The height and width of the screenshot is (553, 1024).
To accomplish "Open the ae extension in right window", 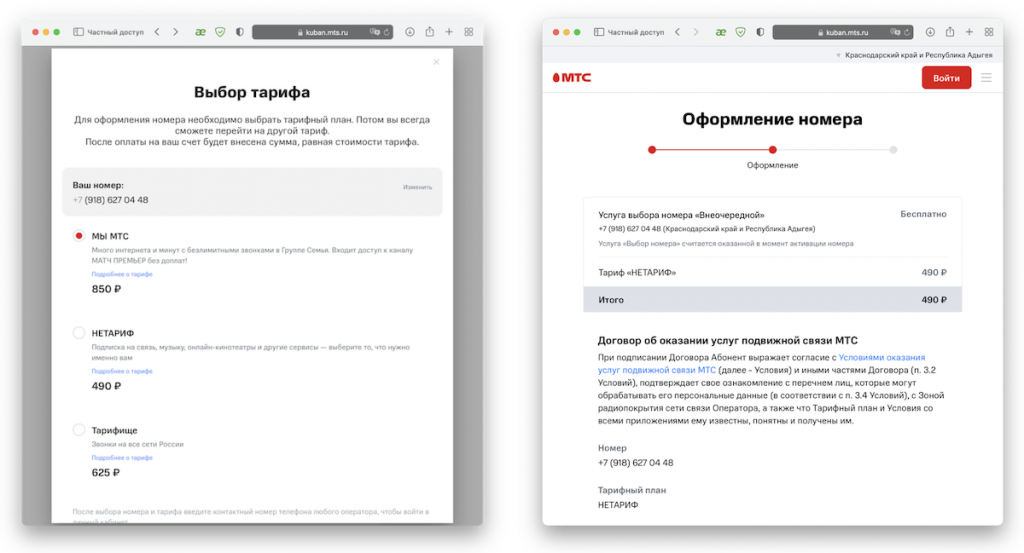I will click(721, 32).
